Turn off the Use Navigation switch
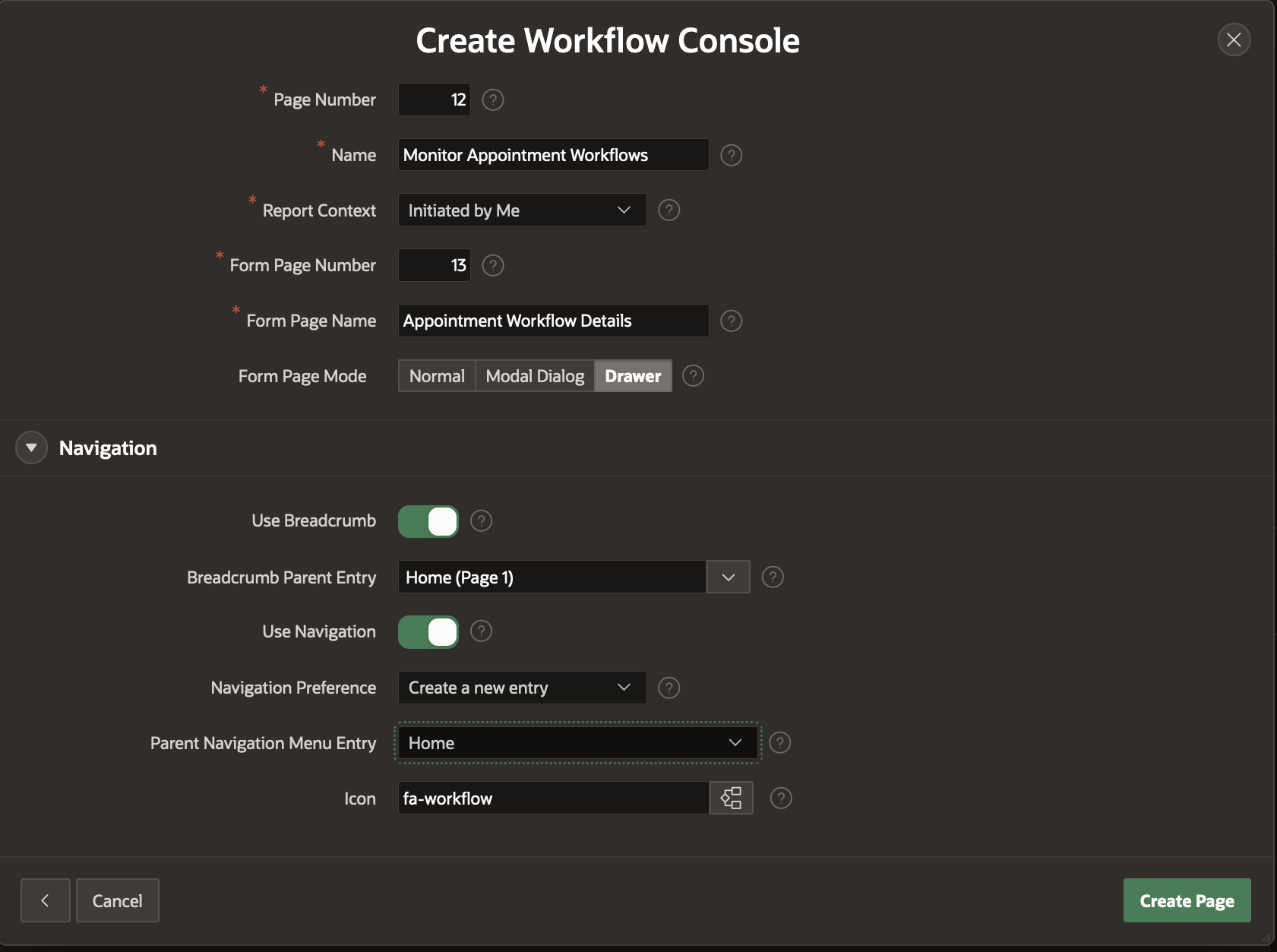 [x=428, y=631]
